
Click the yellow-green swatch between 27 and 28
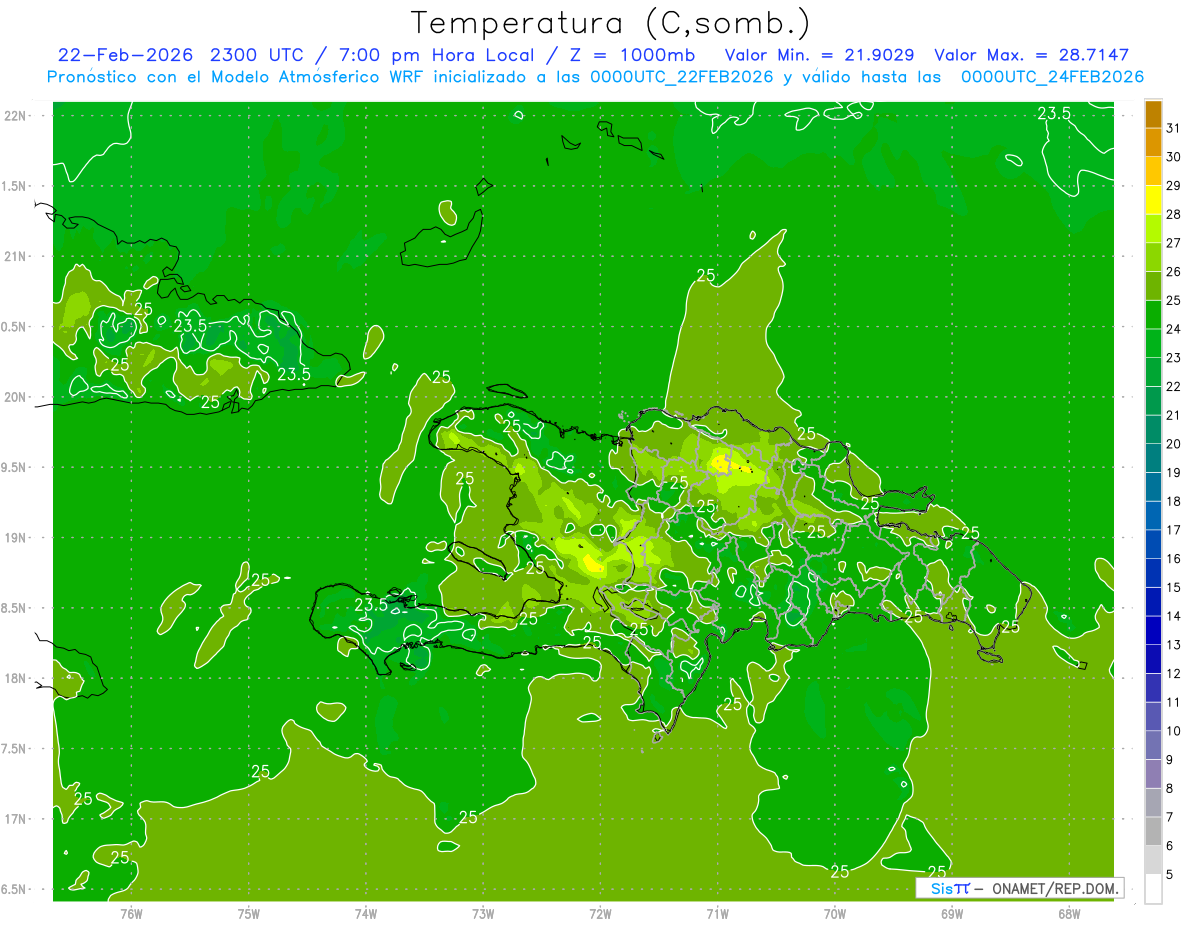click(x=1153, y=228)
